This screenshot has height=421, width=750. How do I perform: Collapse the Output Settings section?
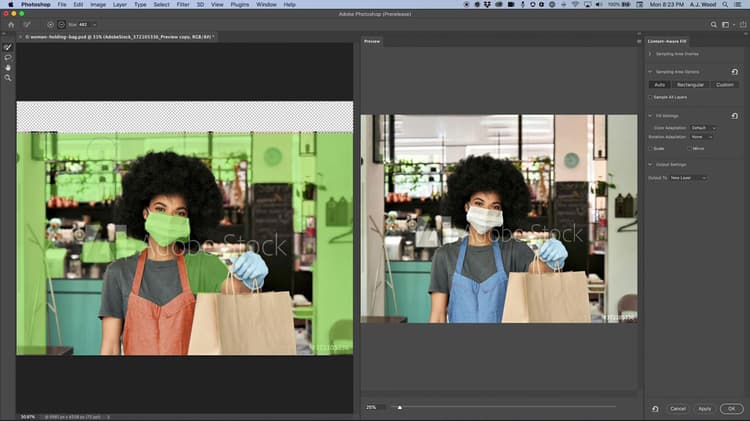pyautogui.click(x=650, y=165)
